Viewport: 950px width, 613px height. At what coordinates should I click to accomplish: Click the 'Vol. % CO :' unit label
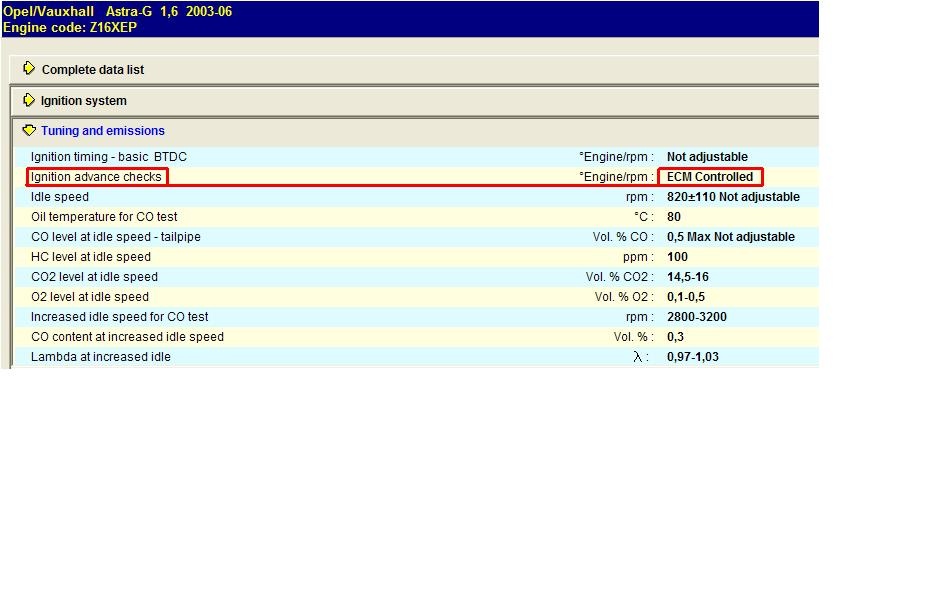(x=623, y=237)
